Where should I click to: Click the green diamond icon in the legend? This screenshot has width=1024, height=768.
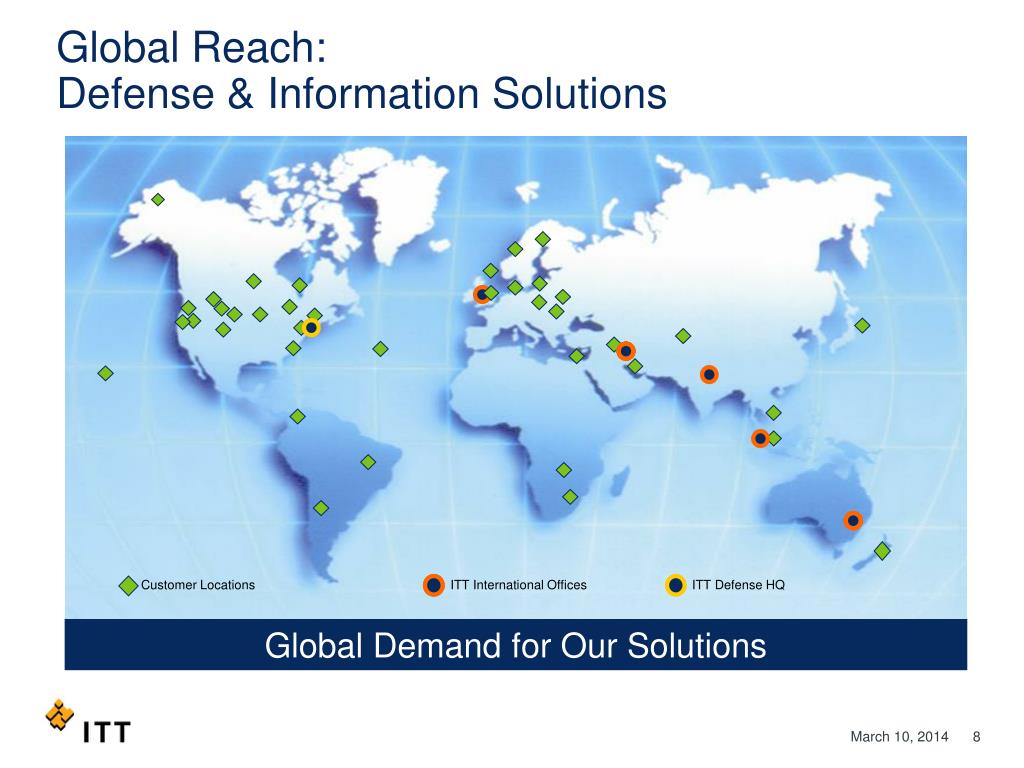[129, 585]
